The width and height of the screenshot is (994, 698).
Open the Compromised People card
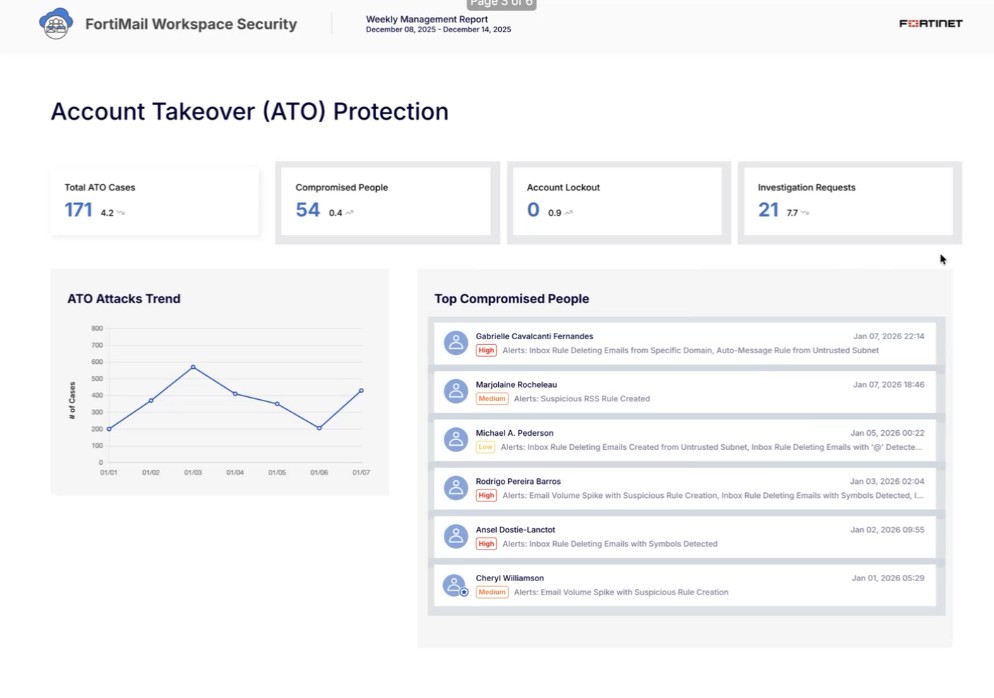pyautogui.click(x=386, y=201)
